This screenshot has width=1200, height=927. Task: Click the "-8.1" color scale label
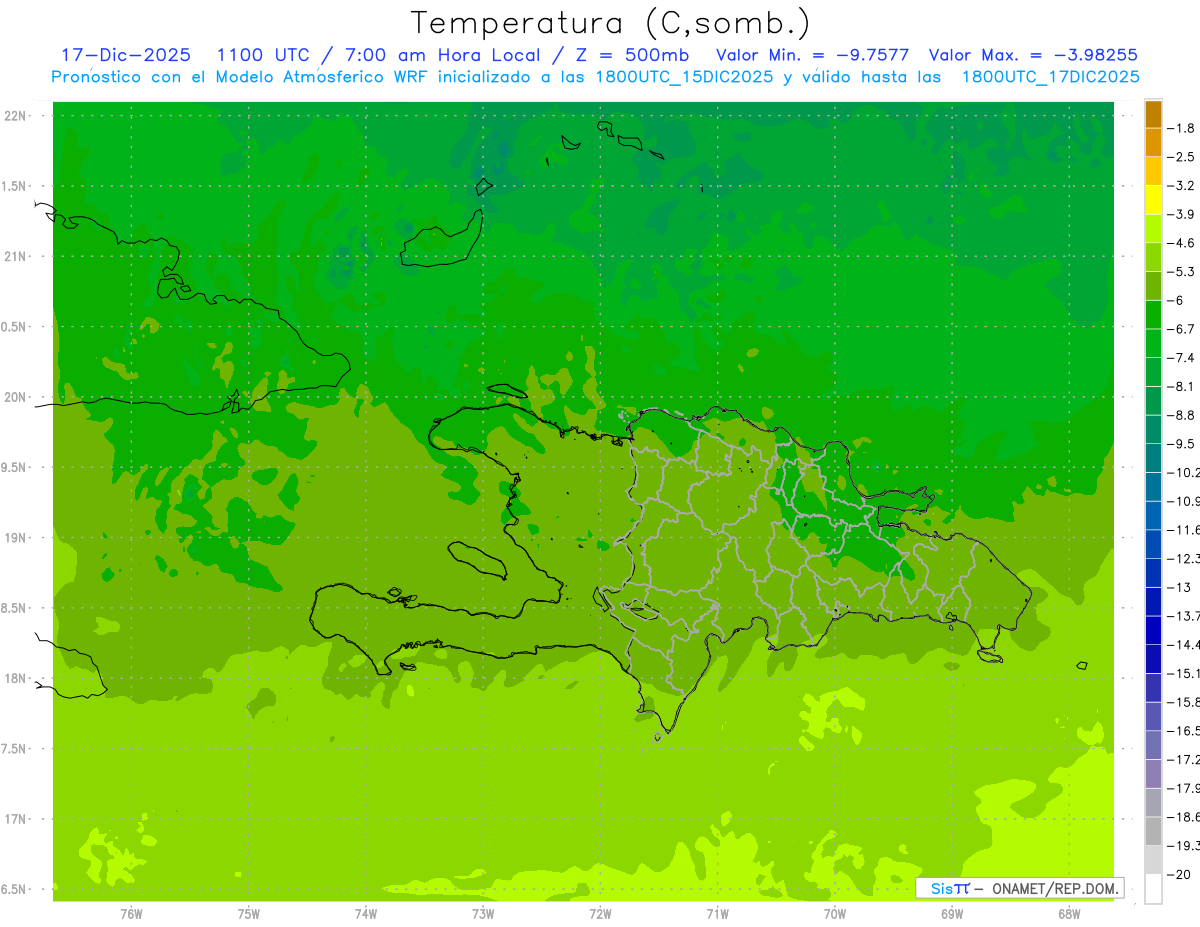[x=1182, y=387]
